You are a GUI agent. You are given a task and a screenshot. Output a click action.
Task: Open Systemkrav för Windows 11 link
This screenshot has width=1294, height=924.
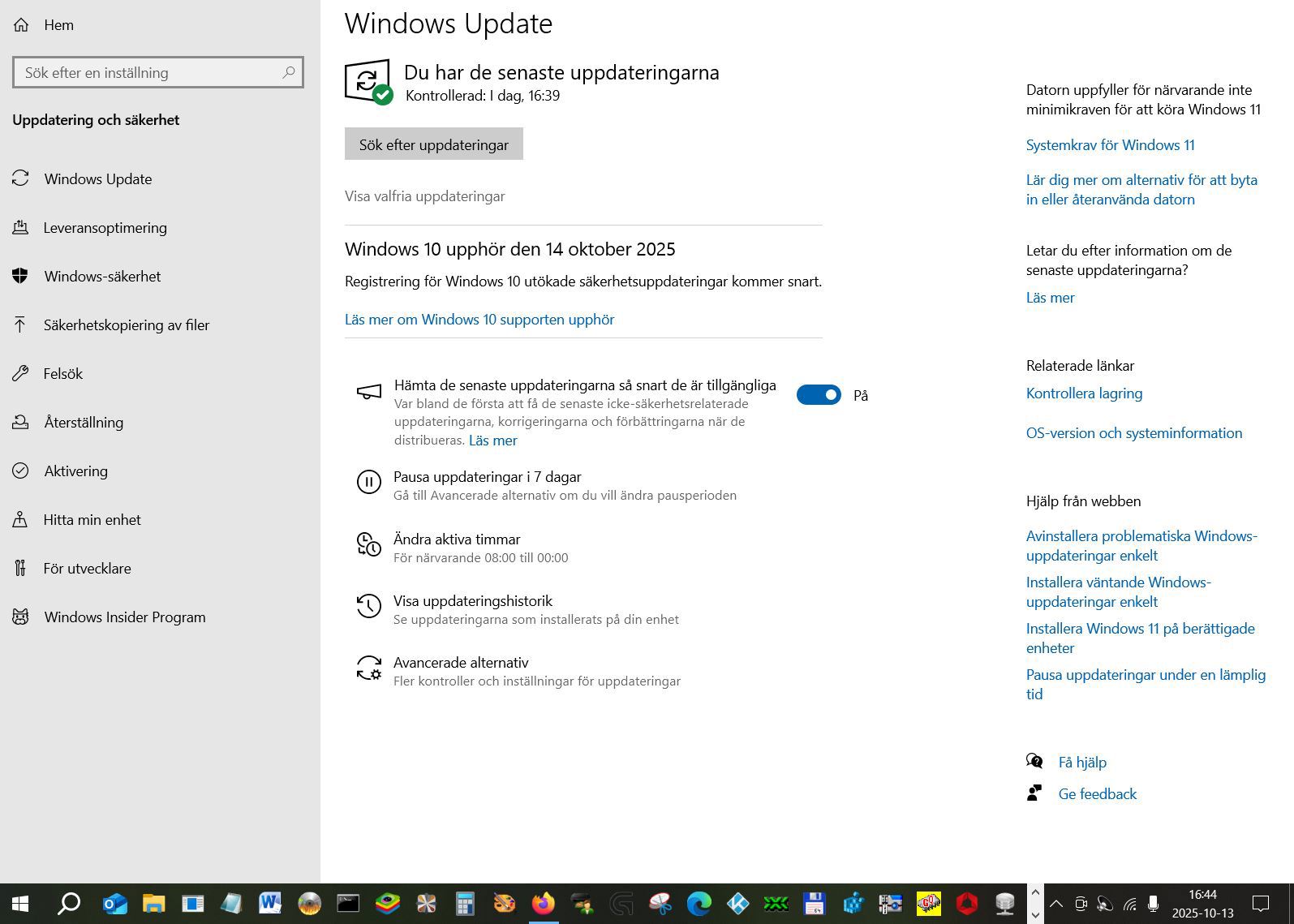pos(1111,145)
